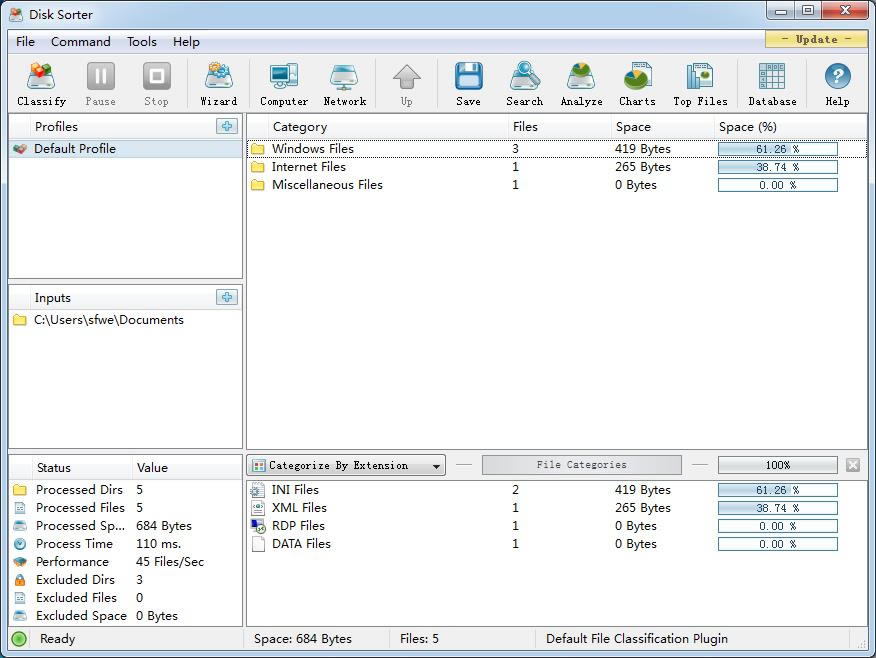This screenshot has width=876, height=658.
Task: Click the RDP Files type icon
Action: [258, 526]
